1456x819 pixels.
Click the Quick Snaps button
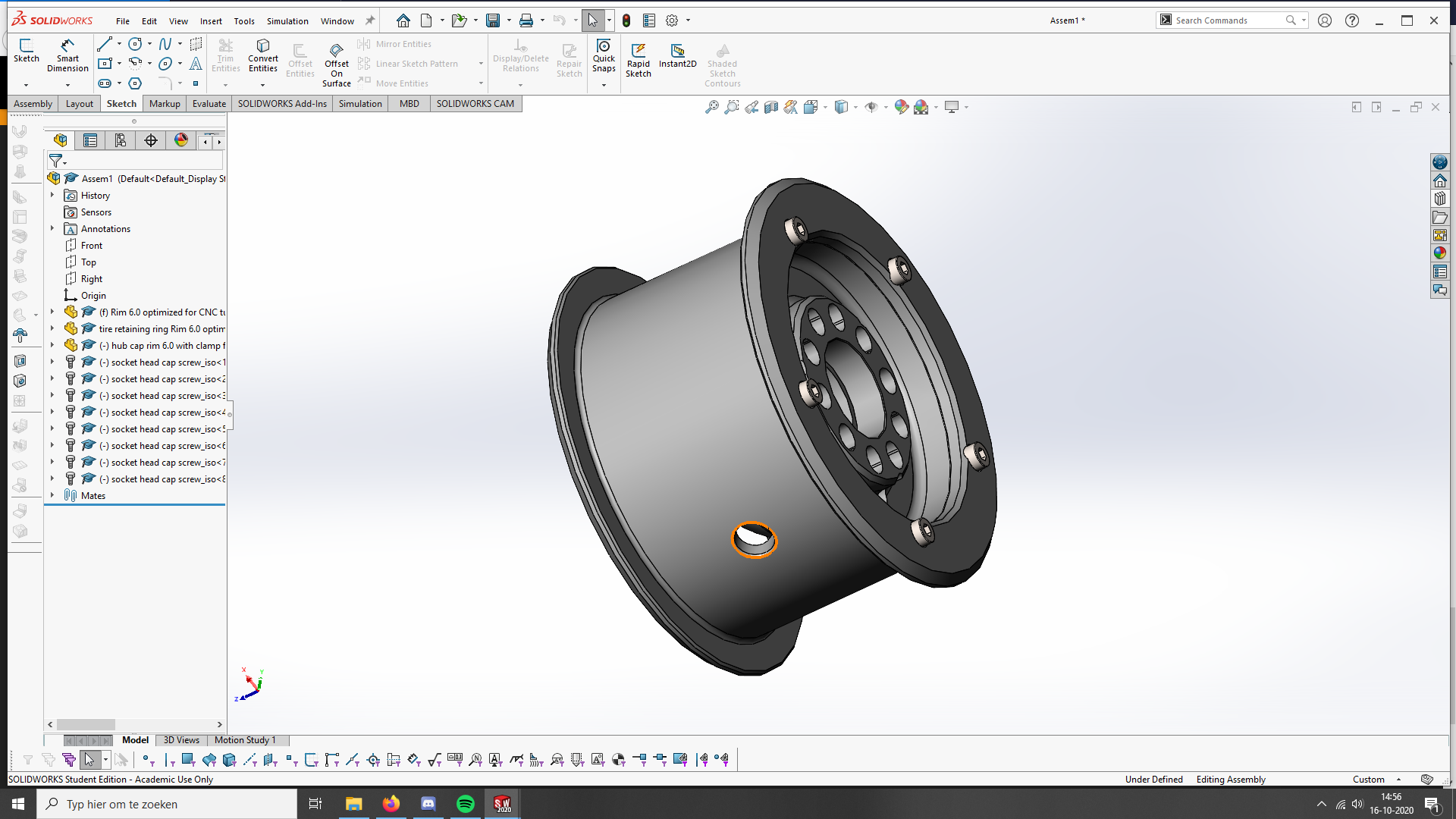coord(604,56)
